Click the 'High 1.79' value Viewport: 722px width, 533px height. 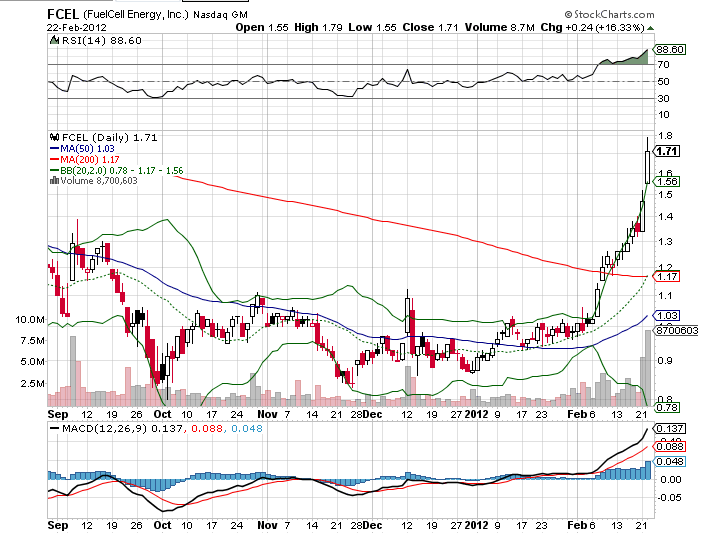point(318,28)
